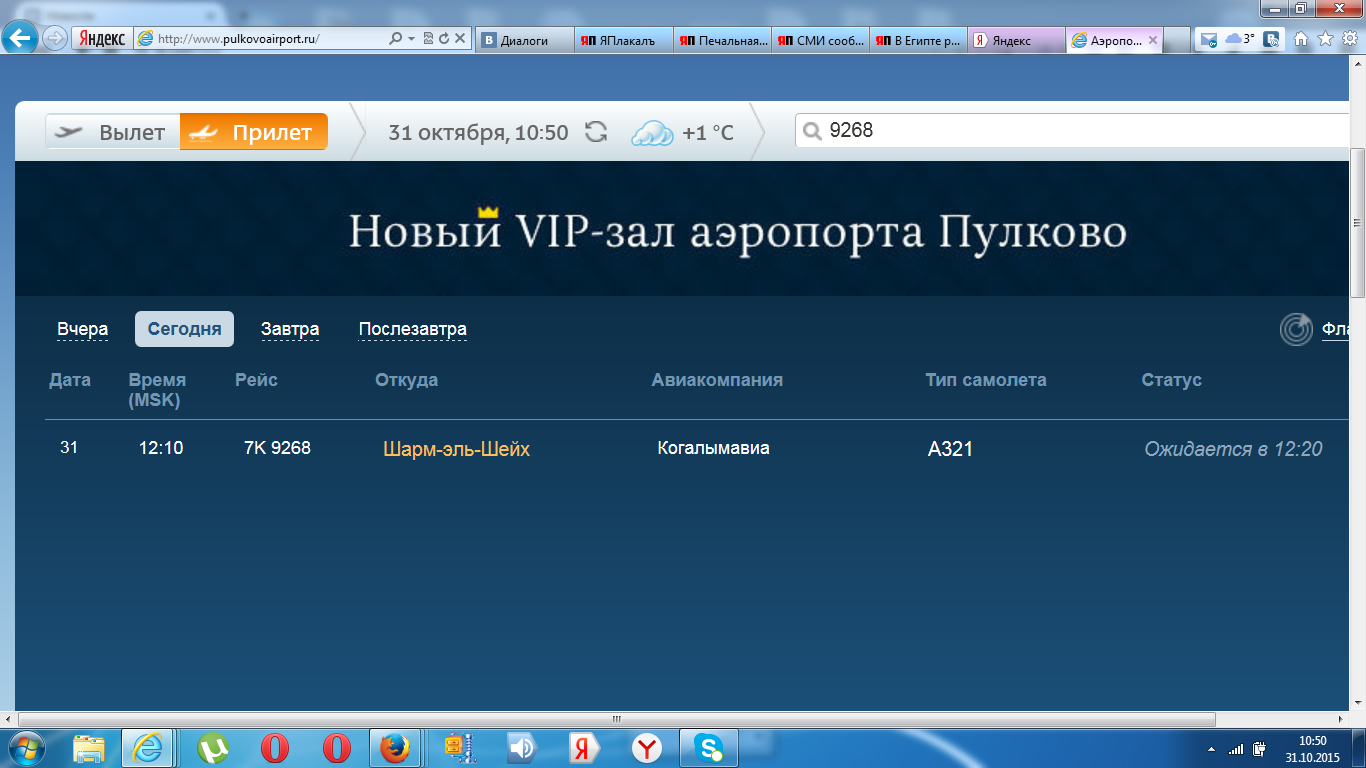Show flights for Послезавтра

coord(413,329)
